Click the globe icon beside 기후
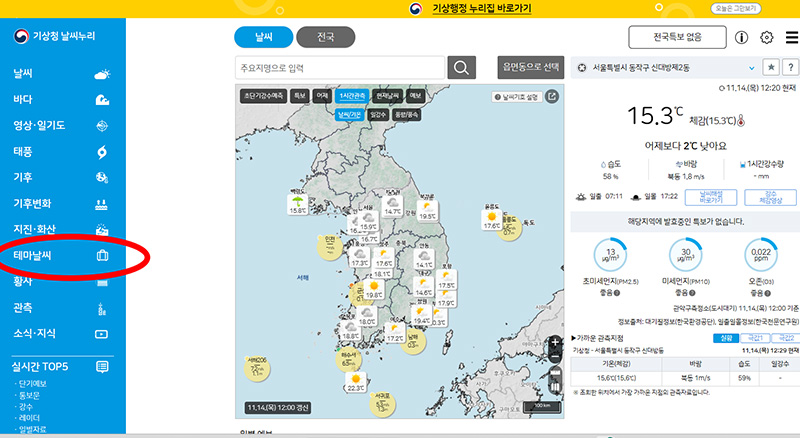800x438 pixels. click(x=102, y=178)
